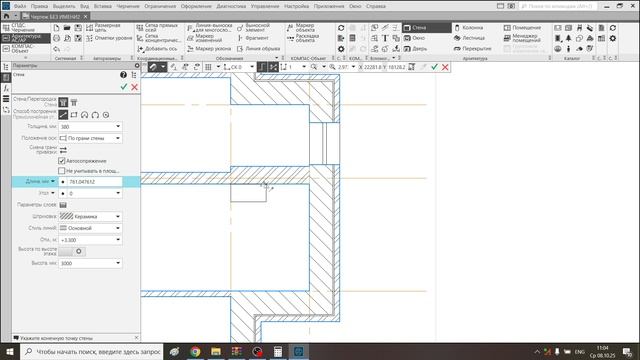
Task: Open Настройка menu
Action: click(296, 6)
